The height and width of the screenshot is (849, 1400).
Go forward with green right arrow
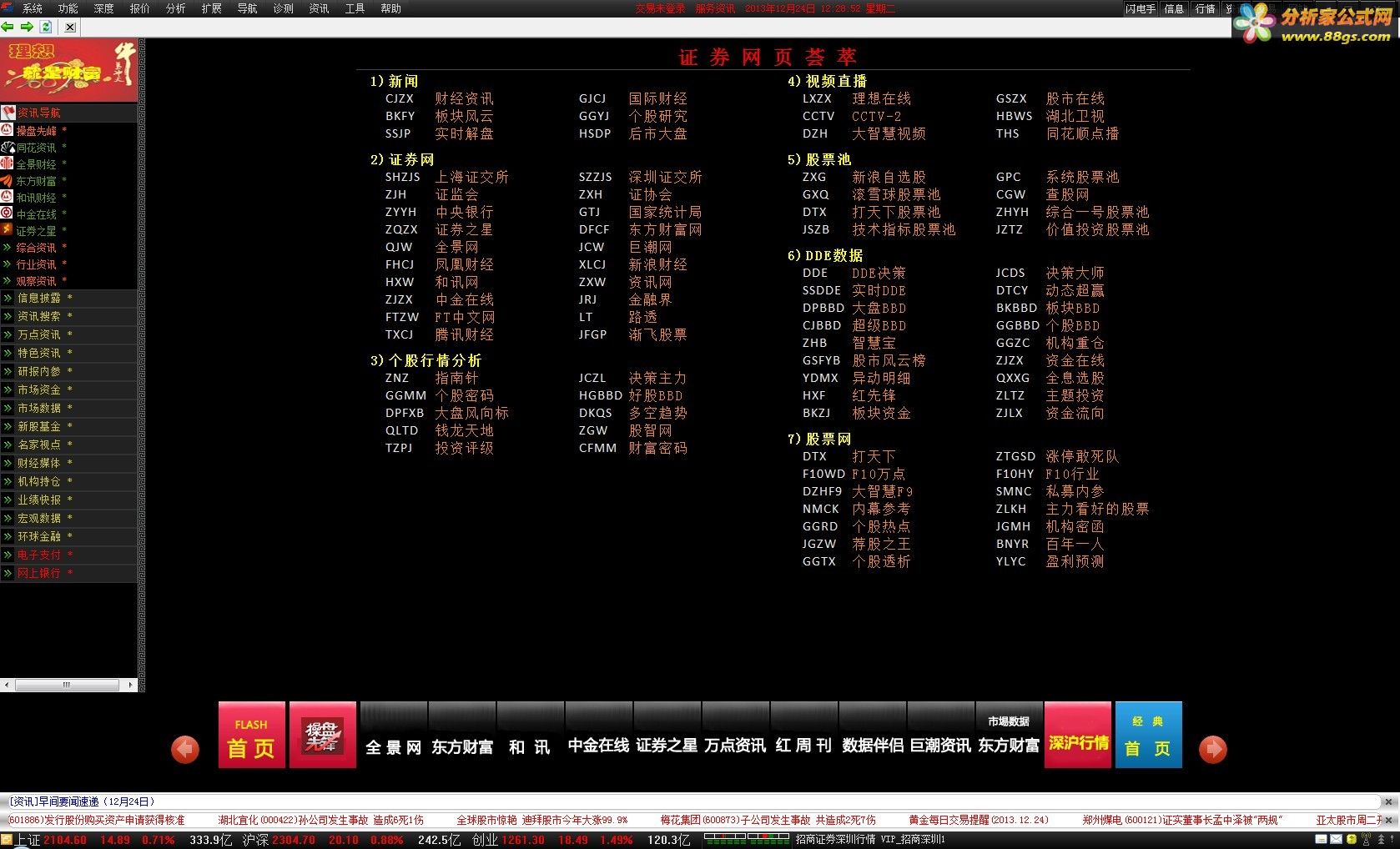point(27,27)
